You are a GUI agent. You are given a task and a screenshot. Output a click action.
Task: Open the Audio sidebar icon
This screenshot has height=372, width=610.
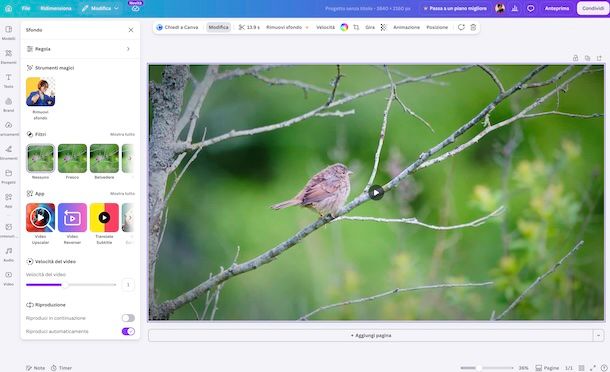(9, 254)
